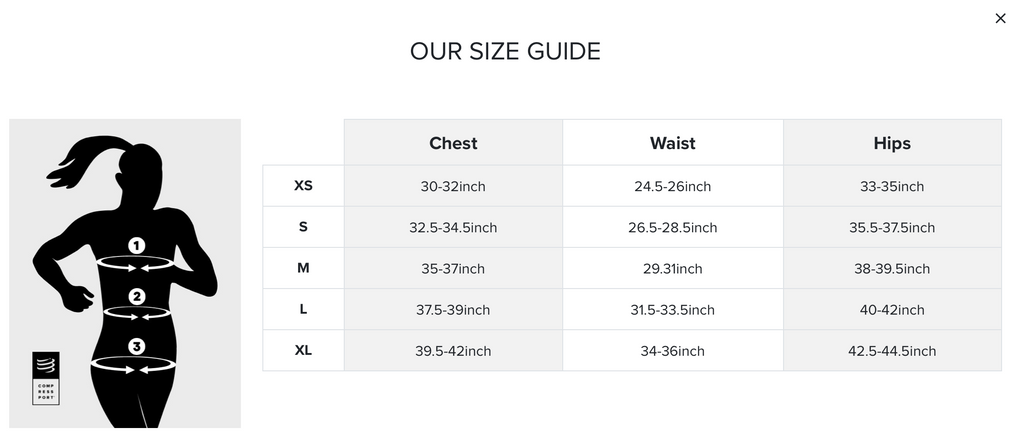Click the XL size row label
The height and width of the screenshot is (439, 1024).
pyautogui.click(x=303, y=350)
